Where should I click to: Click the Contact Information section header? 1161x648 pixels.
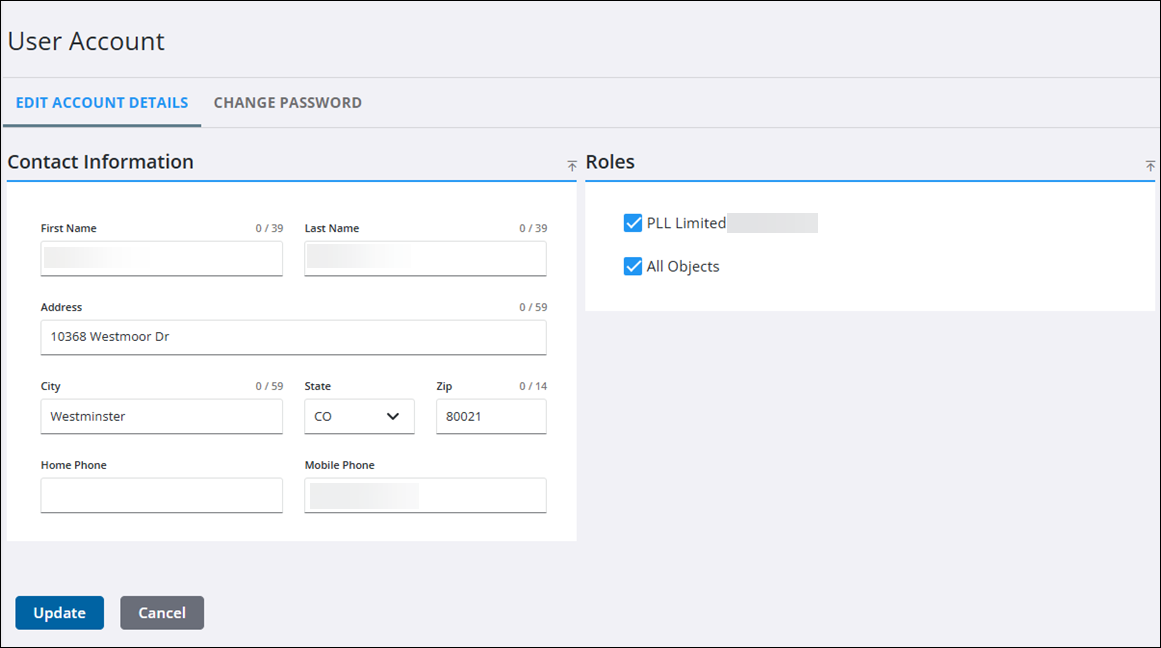click(x=101, y=162)
